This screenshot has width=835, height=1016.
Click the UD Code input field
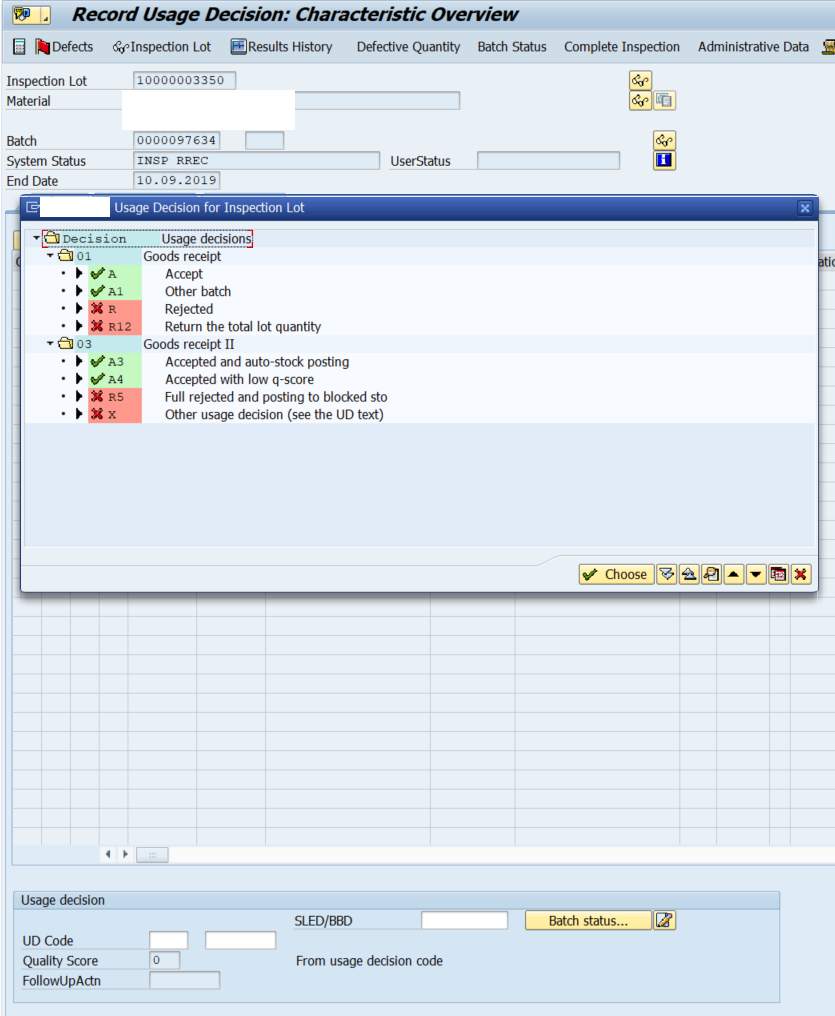tap(168, 940)
